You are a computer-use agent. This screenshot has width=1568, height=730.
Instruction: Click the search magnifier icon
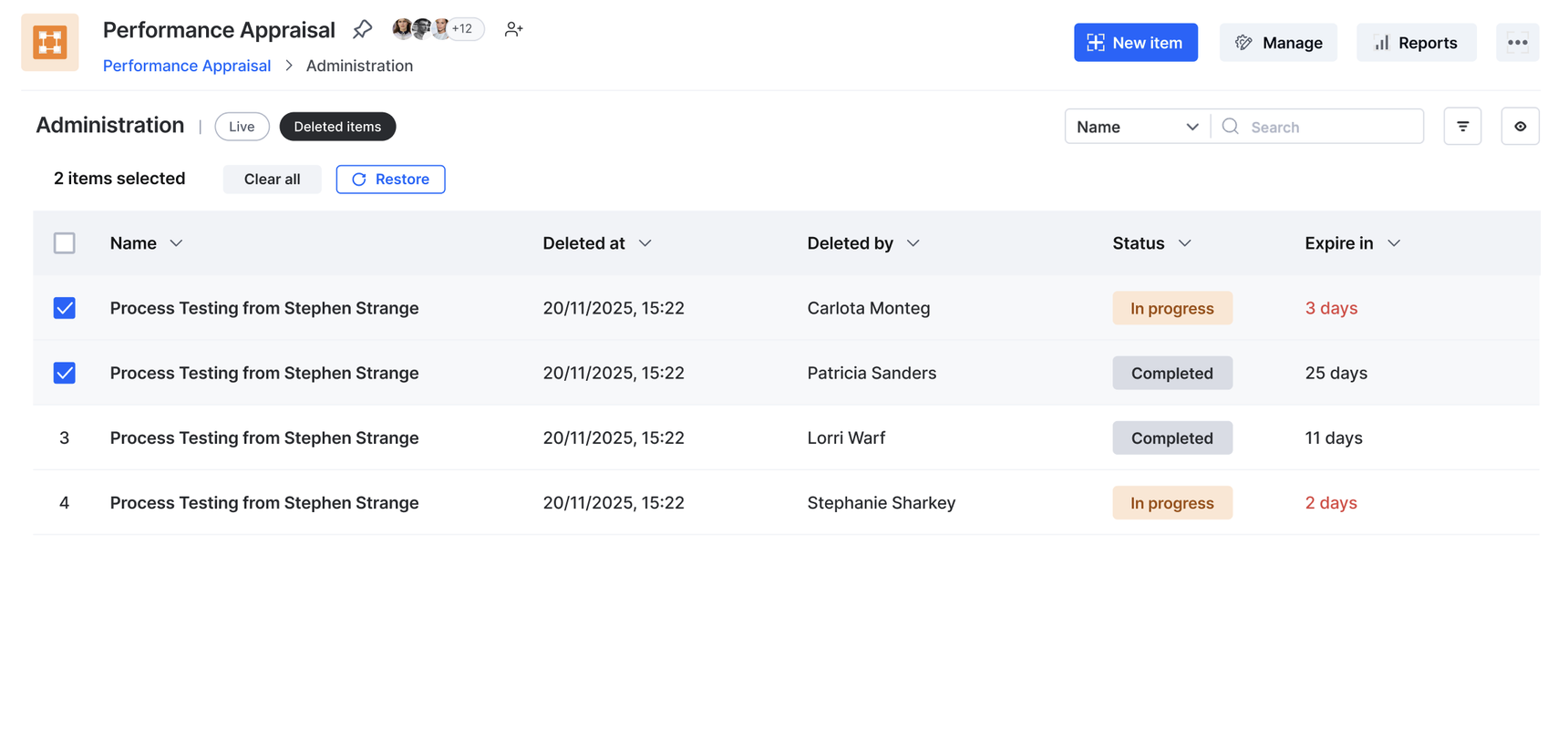(1231, 127)
